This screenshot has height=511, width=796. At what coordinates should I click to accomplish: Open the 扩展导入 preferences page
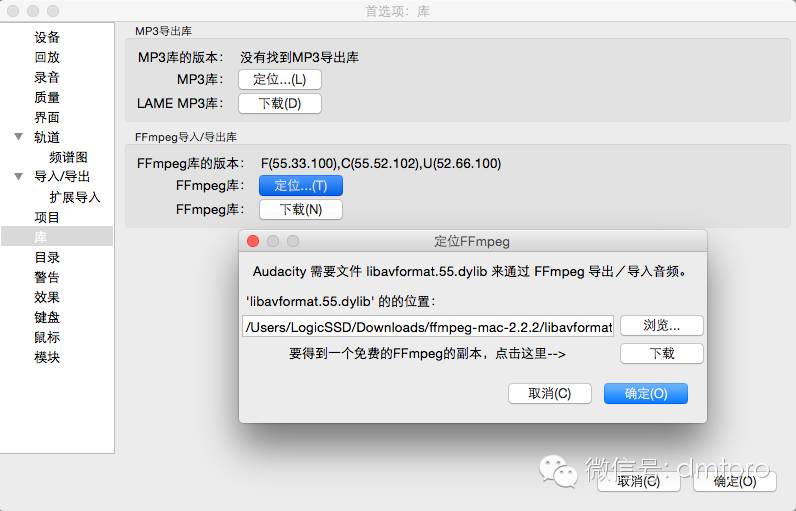[75, 197]
